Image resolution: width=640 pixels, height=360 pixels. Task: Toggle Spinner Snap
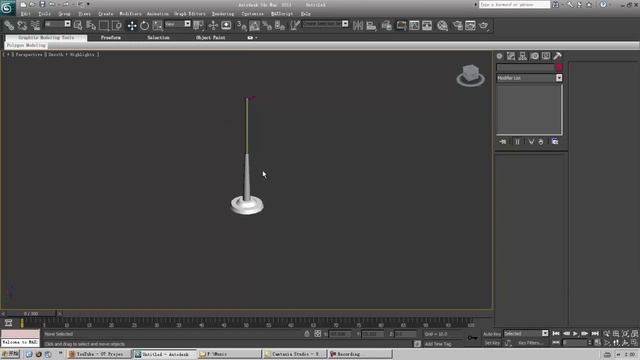[280, 26]
